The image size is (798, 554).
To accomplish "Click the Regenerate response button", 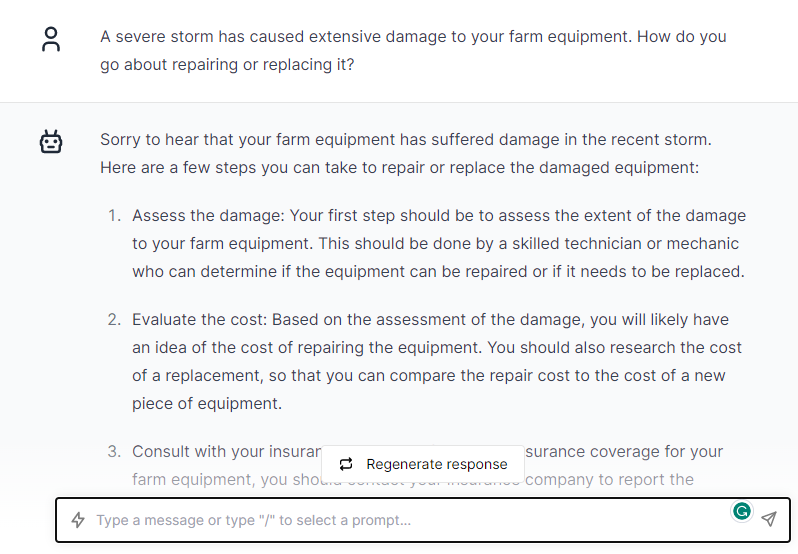I will (x=423, y=464).
